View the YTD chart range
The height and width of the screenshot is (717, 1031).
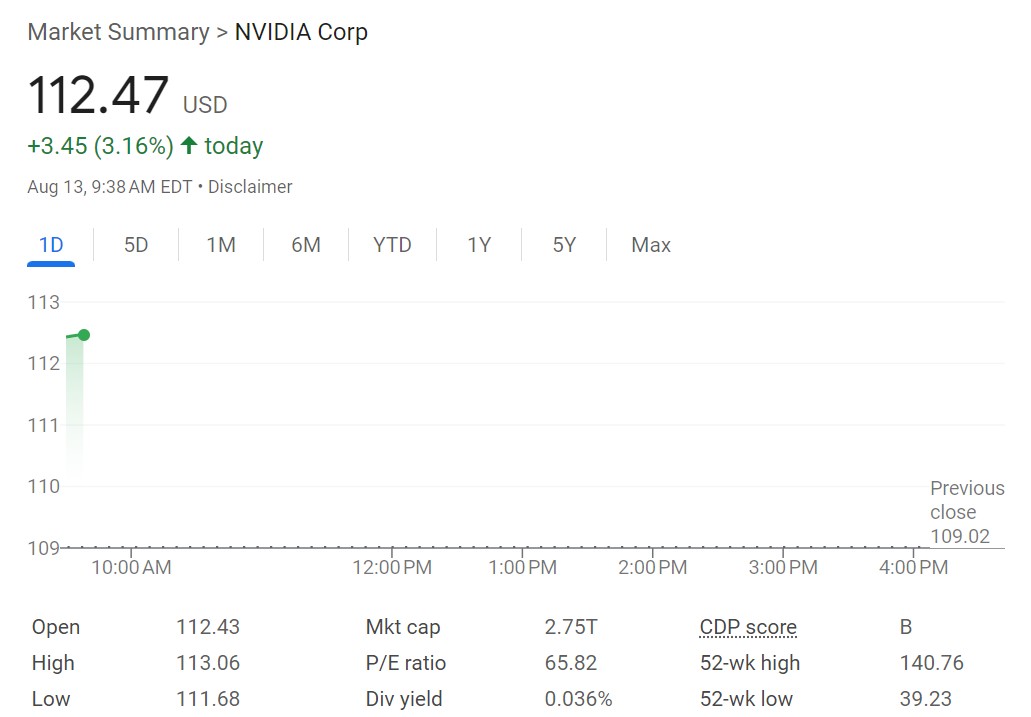[x=392, y=245]
